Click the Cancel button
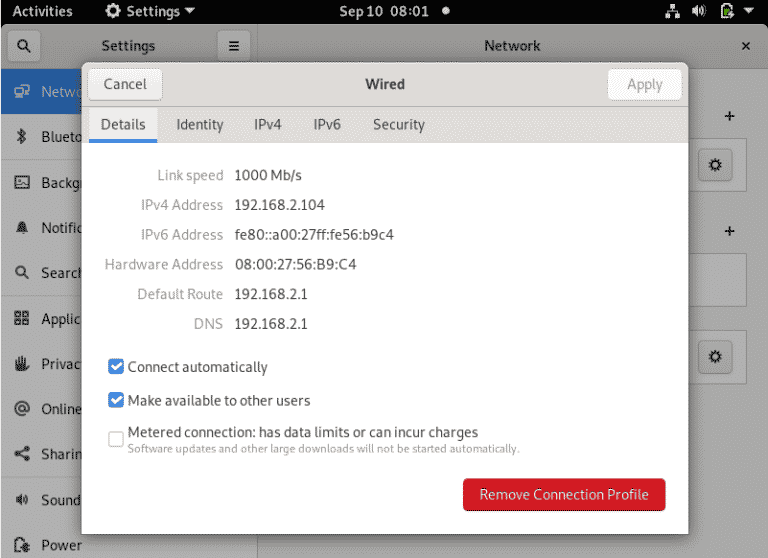 point(125,84)
